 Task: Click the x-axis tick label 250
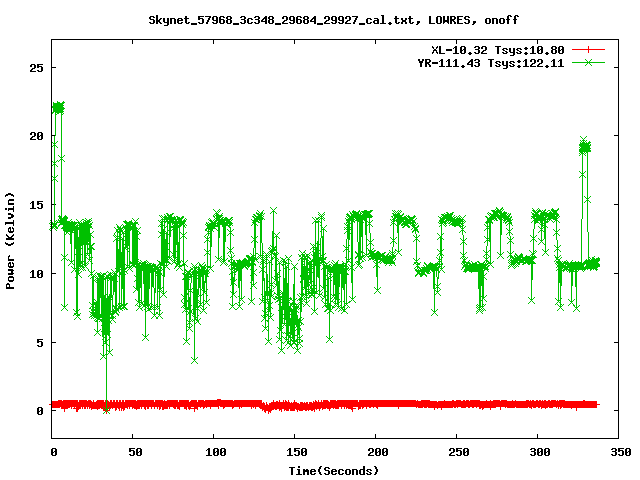[458, 452]
